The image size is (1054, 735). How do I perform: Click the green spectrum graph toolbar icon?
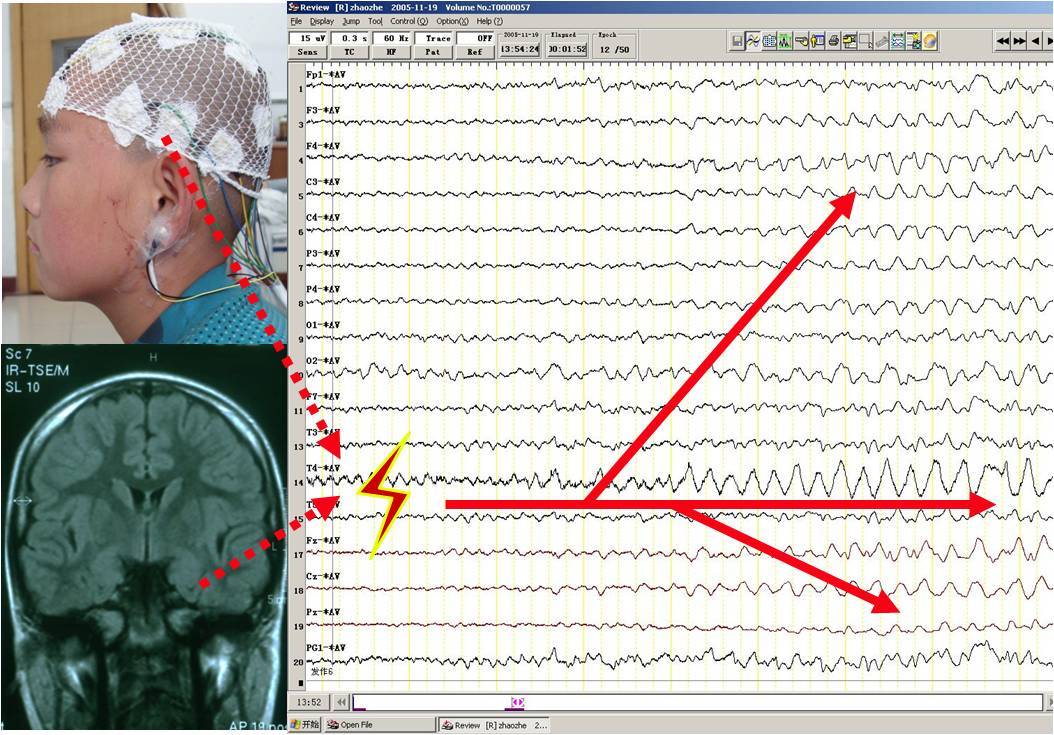tap(785, 41)
